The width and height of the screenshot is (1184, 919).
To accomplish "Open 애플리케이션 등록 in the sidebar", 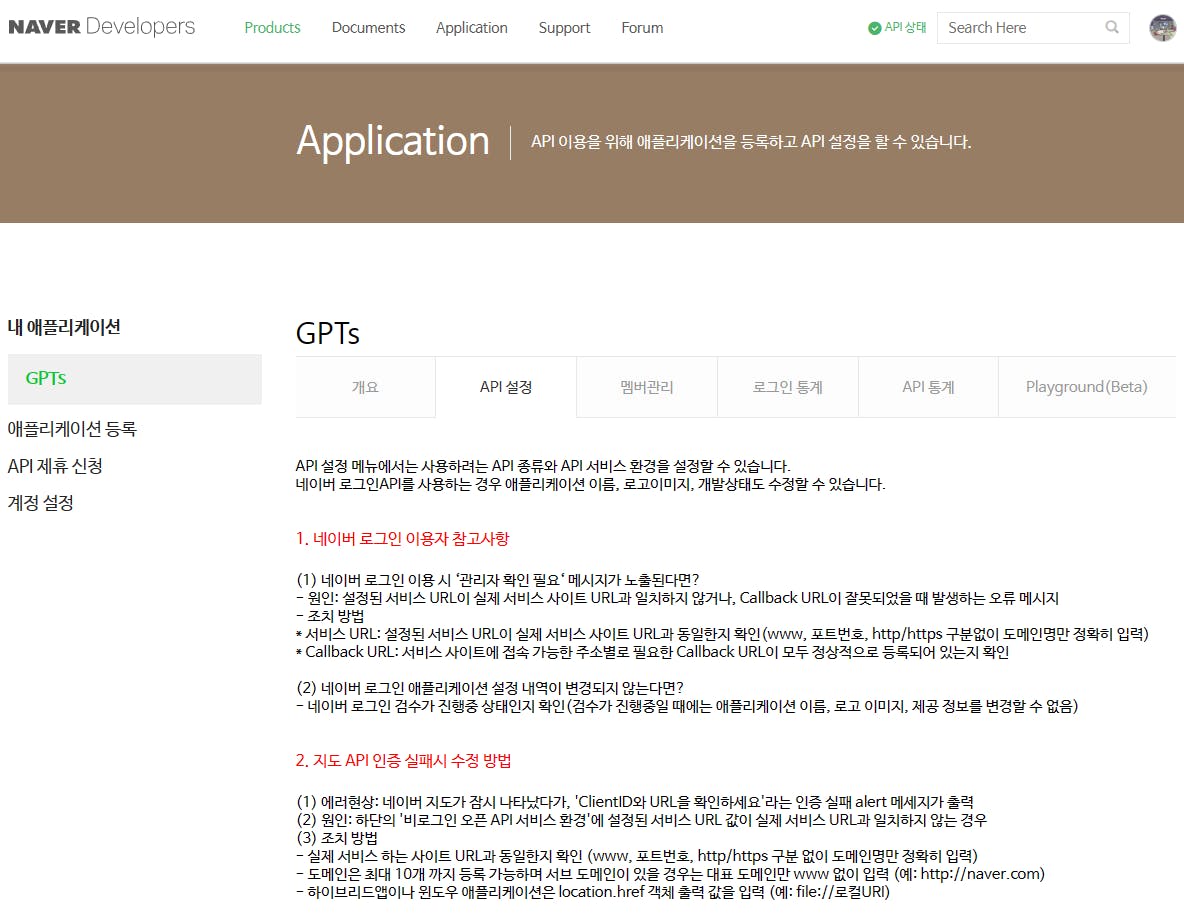I will point(72,429).
